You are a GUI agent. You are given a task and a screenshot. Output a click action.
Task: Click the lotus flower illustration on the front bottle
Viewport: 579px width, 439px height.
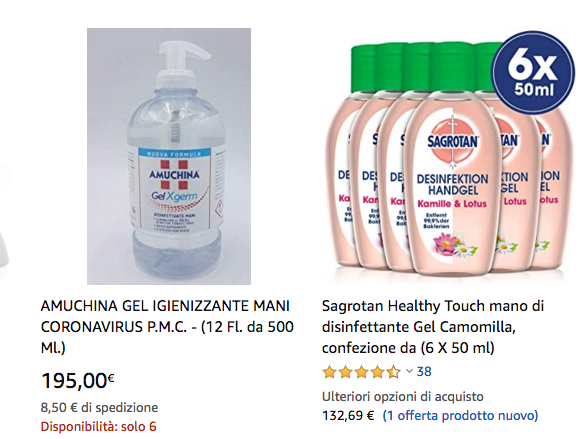pyautogui.click(x=446, y=243)
